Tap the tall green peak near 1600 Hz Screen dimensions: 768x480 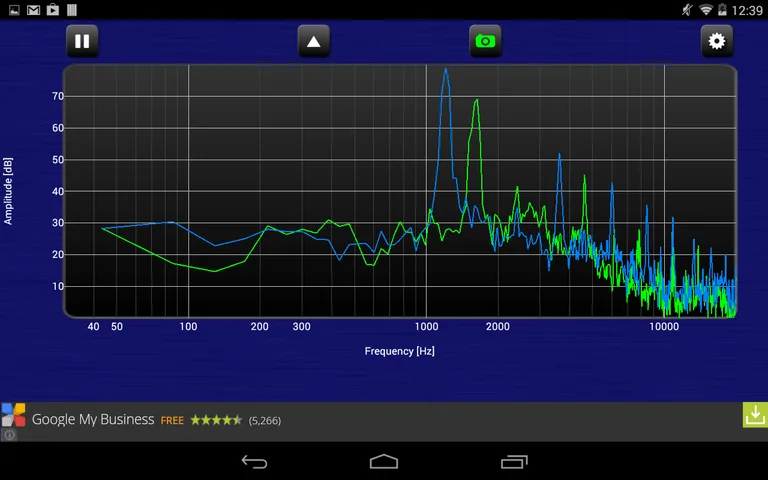[476, 102]
